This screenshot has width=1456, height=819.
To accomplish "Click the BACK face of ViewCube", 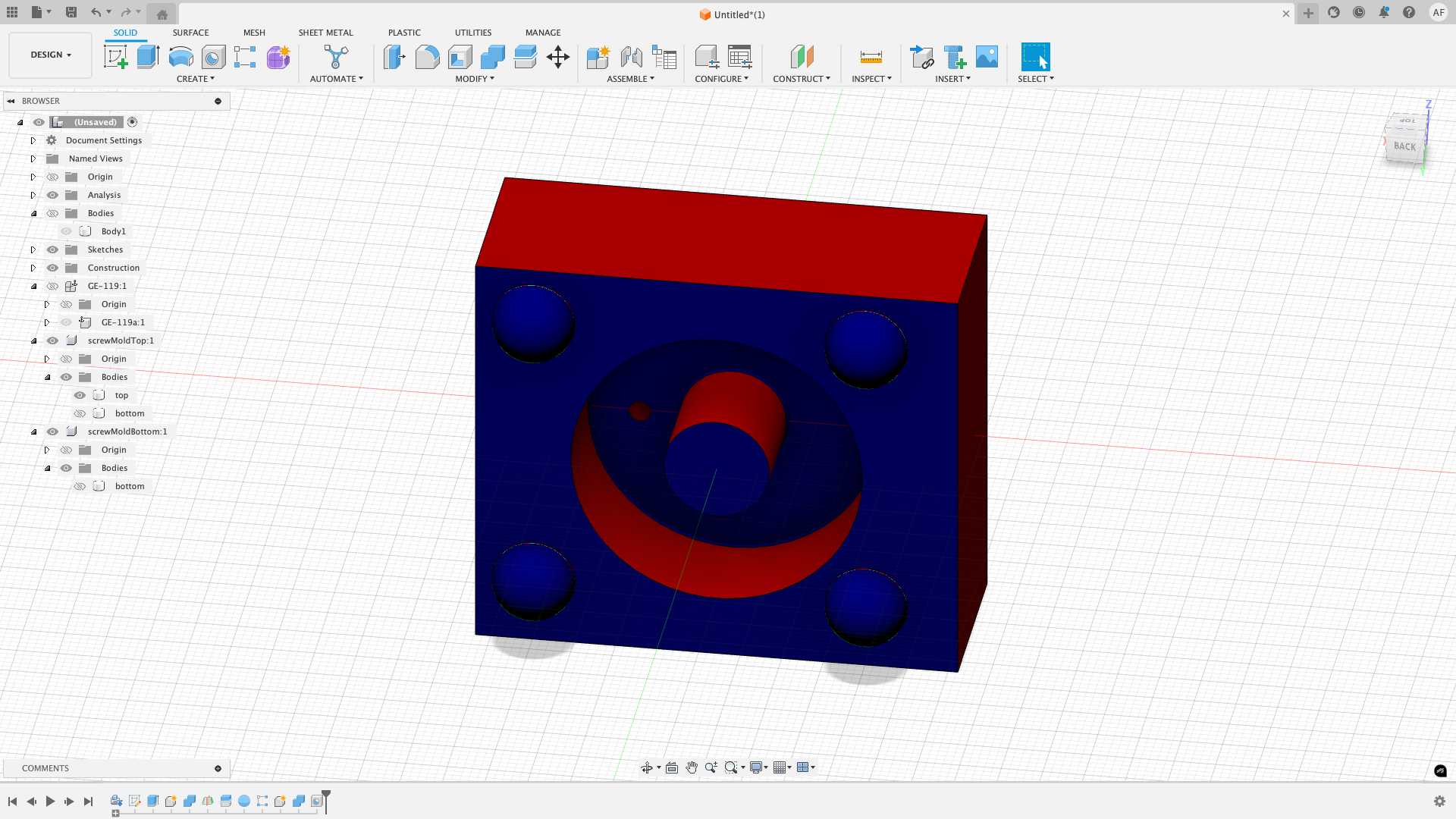I will coord(1404,146).
